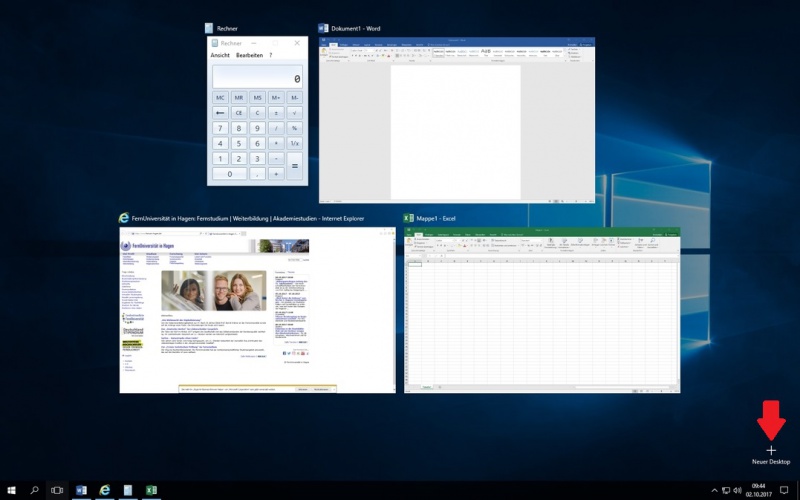Click digit 1 in Rechner
Image resolution: width=800 pixels, height=500 pixels.
tap(220, 159)
